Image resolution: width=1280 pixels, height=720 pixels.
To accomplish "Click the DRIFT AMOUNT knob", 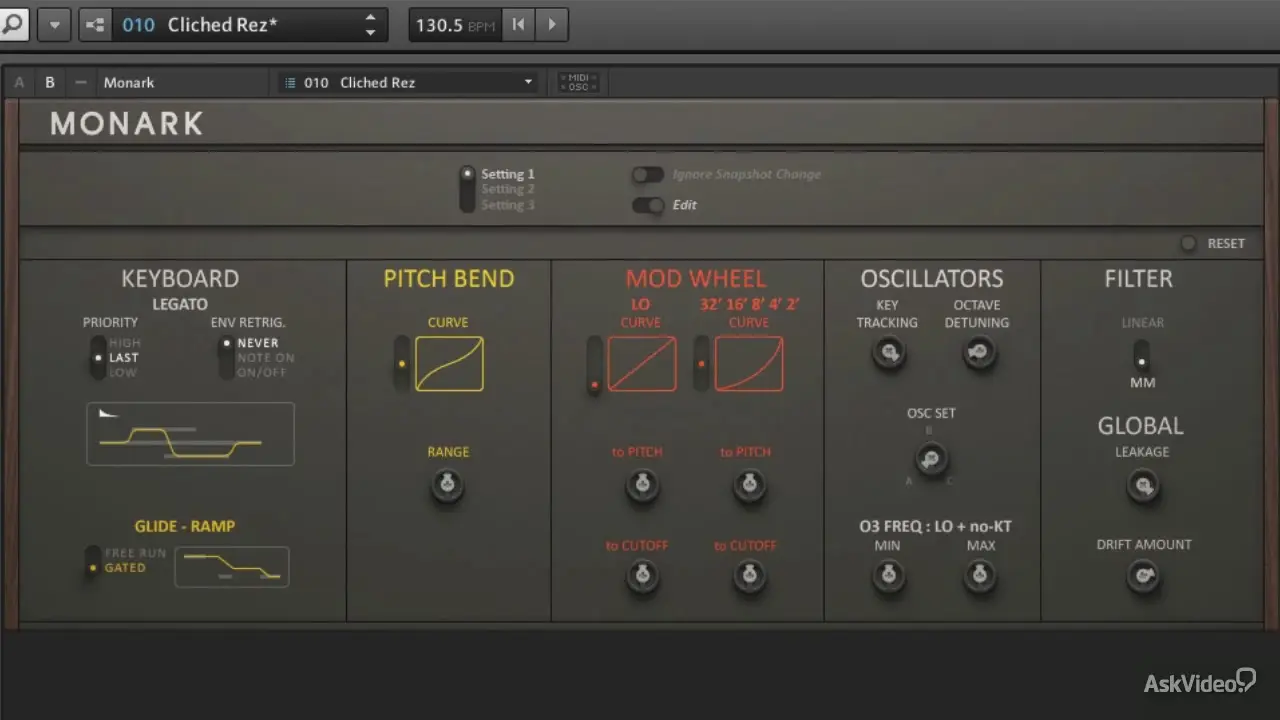I will [x=1142, y=576].
